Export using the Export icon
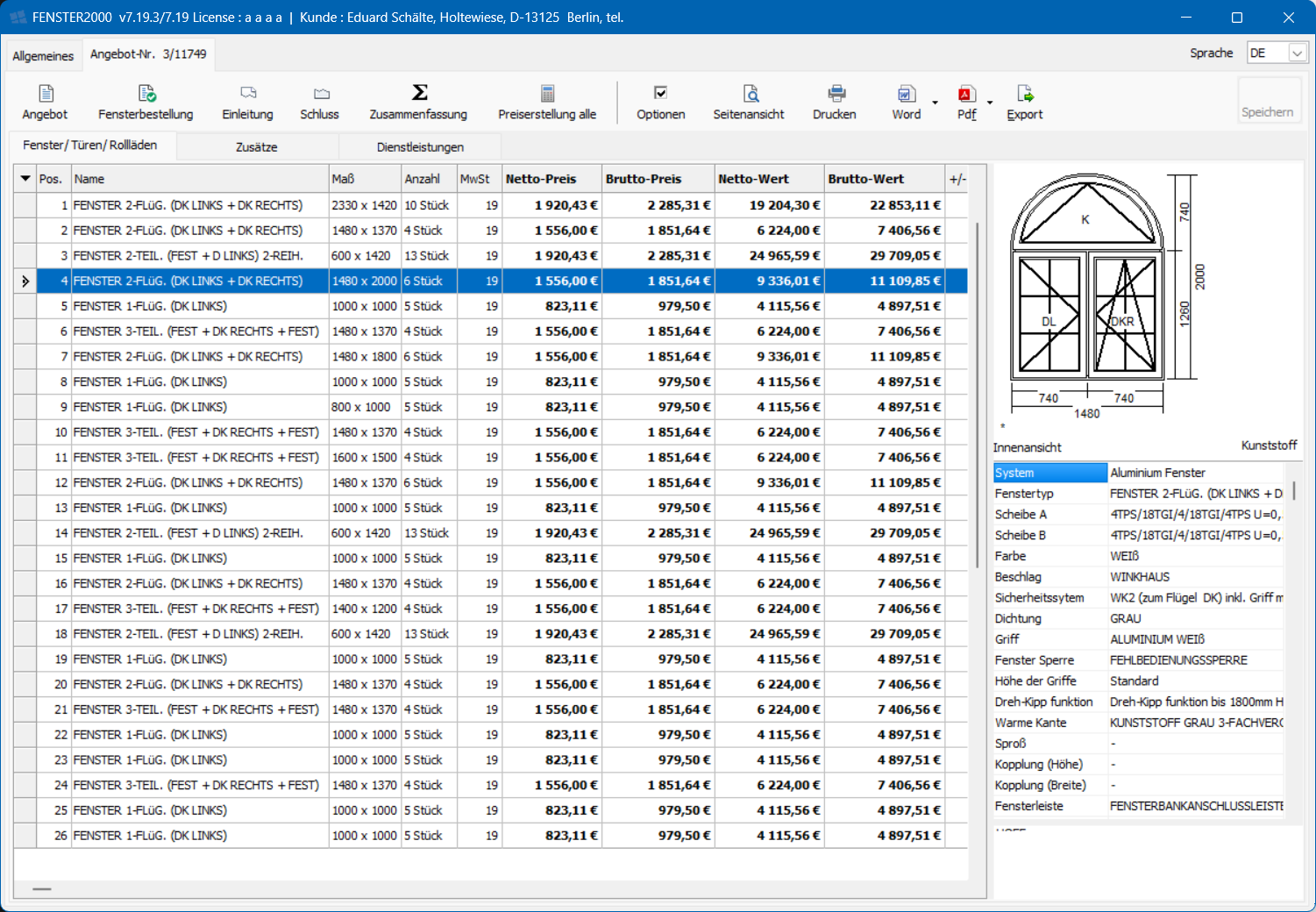Screen dimensions: 1316x912 pos(1024,94)
